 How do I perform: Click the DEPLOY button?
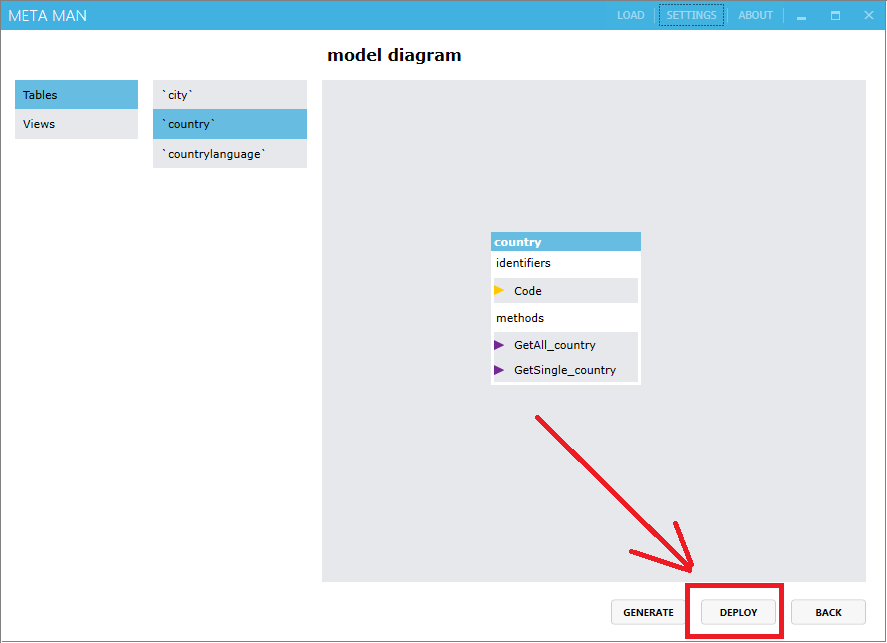(x=737, y=611)
